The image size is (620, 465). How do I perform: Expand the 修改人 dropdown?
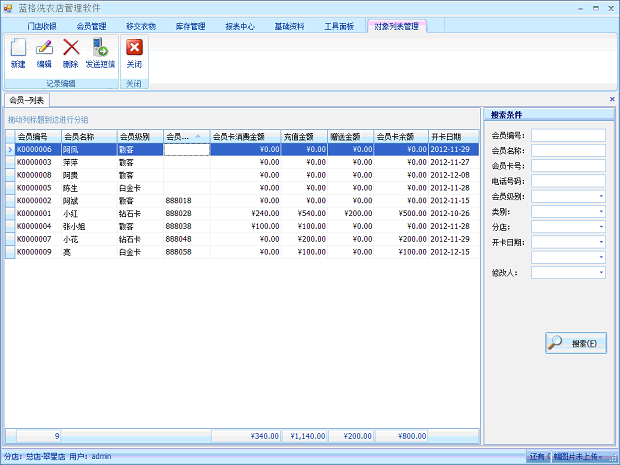pos(601,272)
